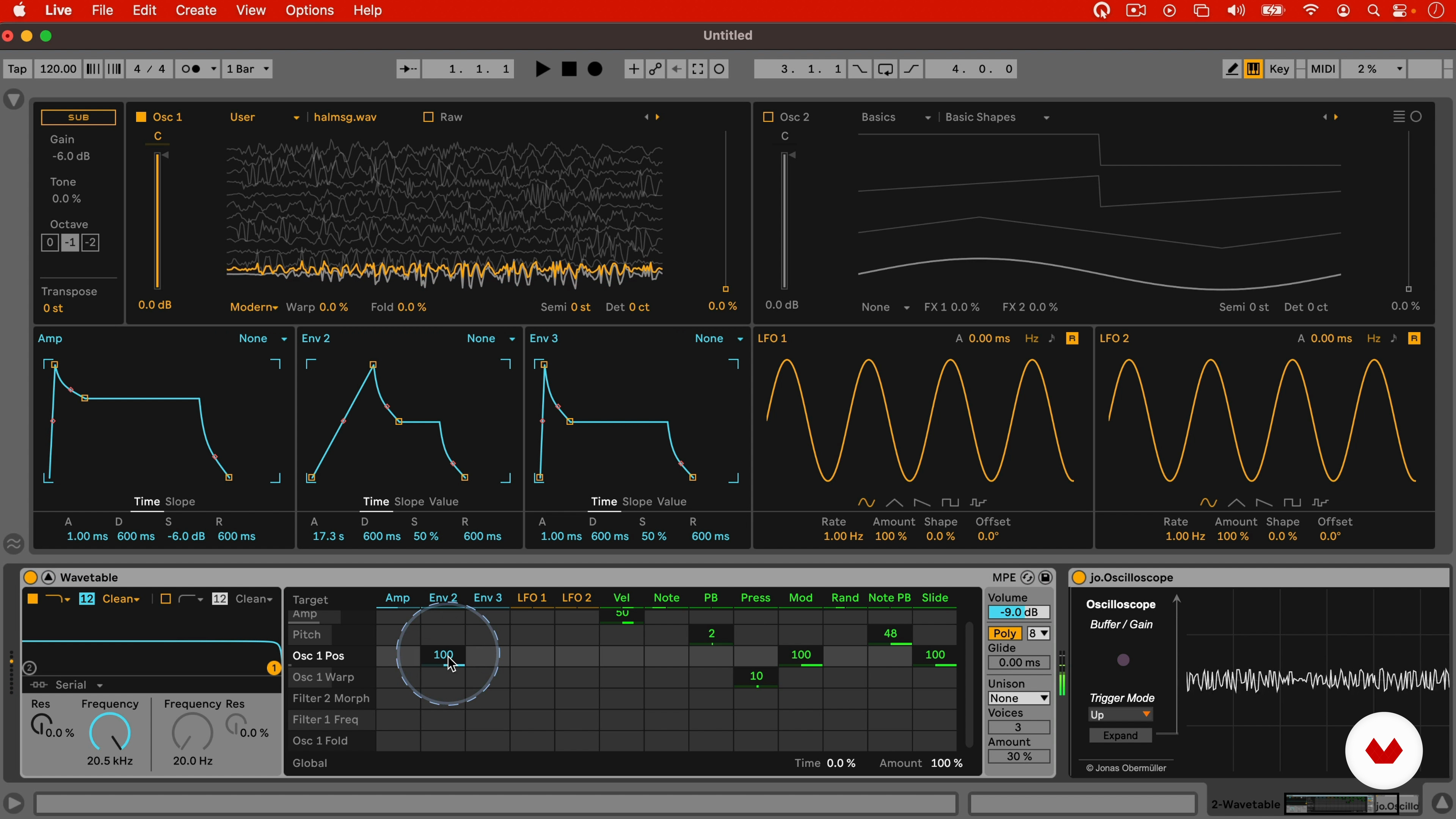Open Trigger Mode Up dropdown
This screenshot has width=1456, height=819.
pos(1120,715)
